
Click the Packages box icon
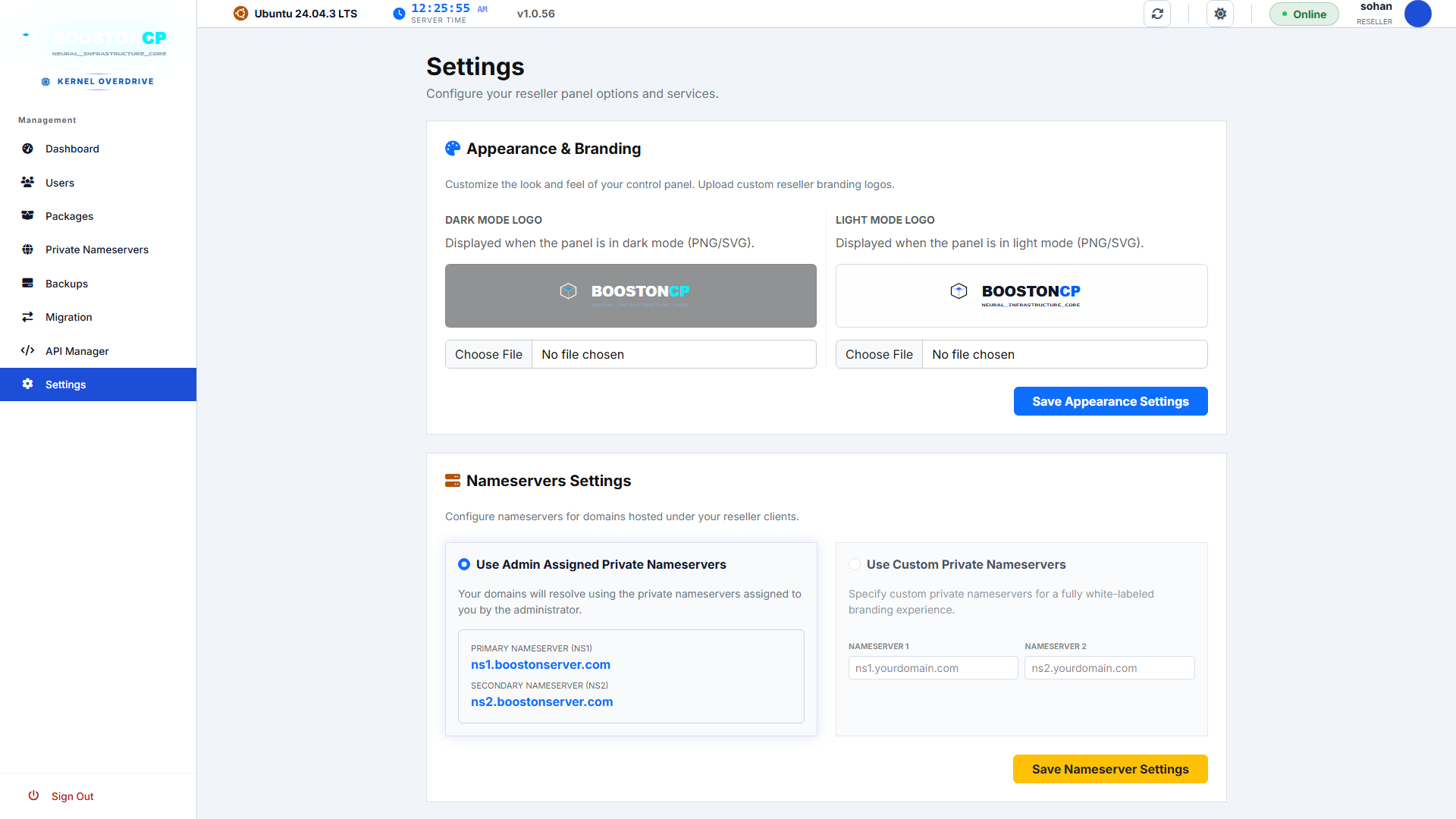click(x=27, y=215)
